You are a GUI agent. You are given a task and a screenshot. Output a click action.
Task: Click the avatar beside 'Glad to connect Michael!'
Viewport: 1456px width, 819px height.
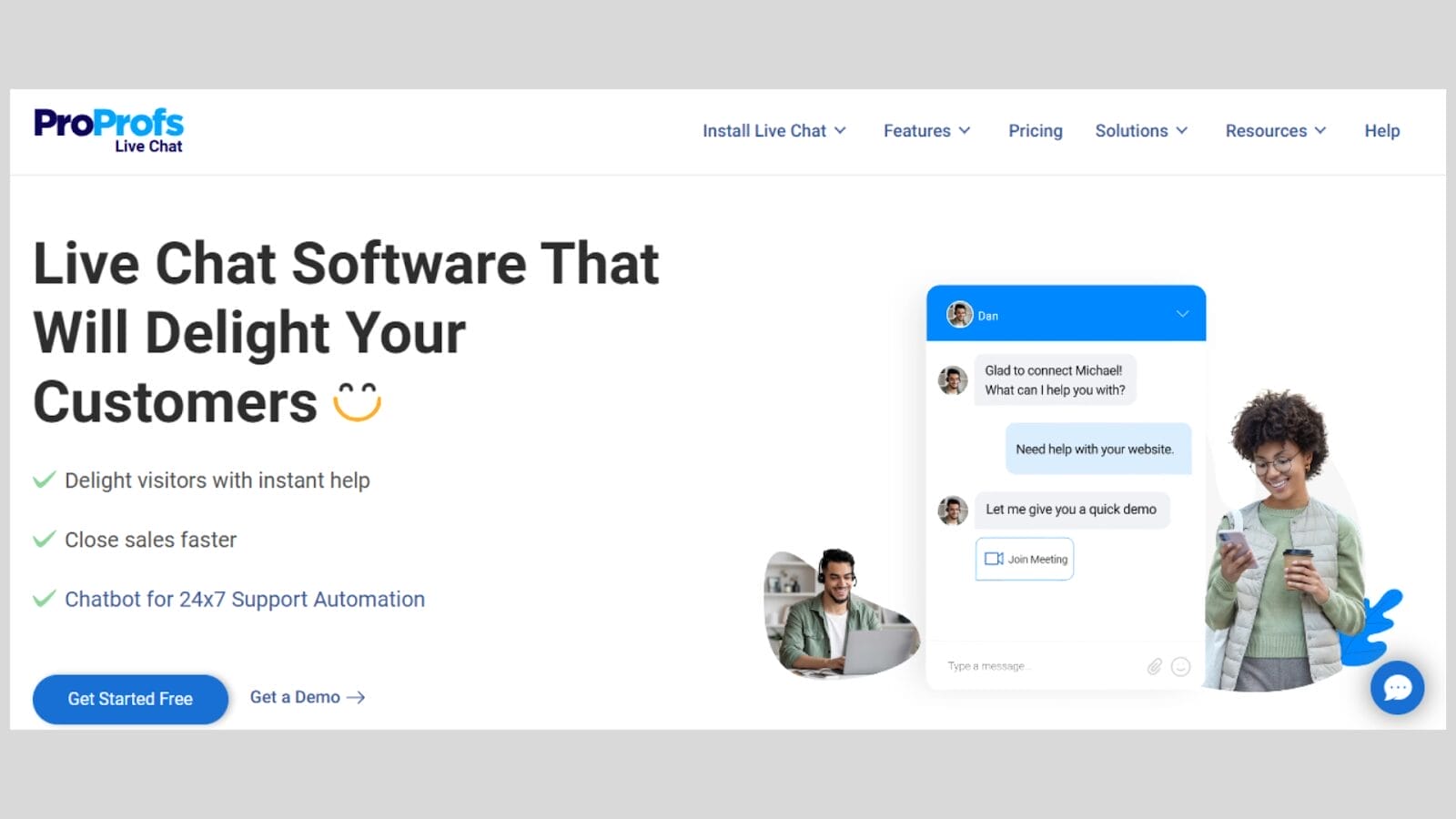(x=953, y=380)
